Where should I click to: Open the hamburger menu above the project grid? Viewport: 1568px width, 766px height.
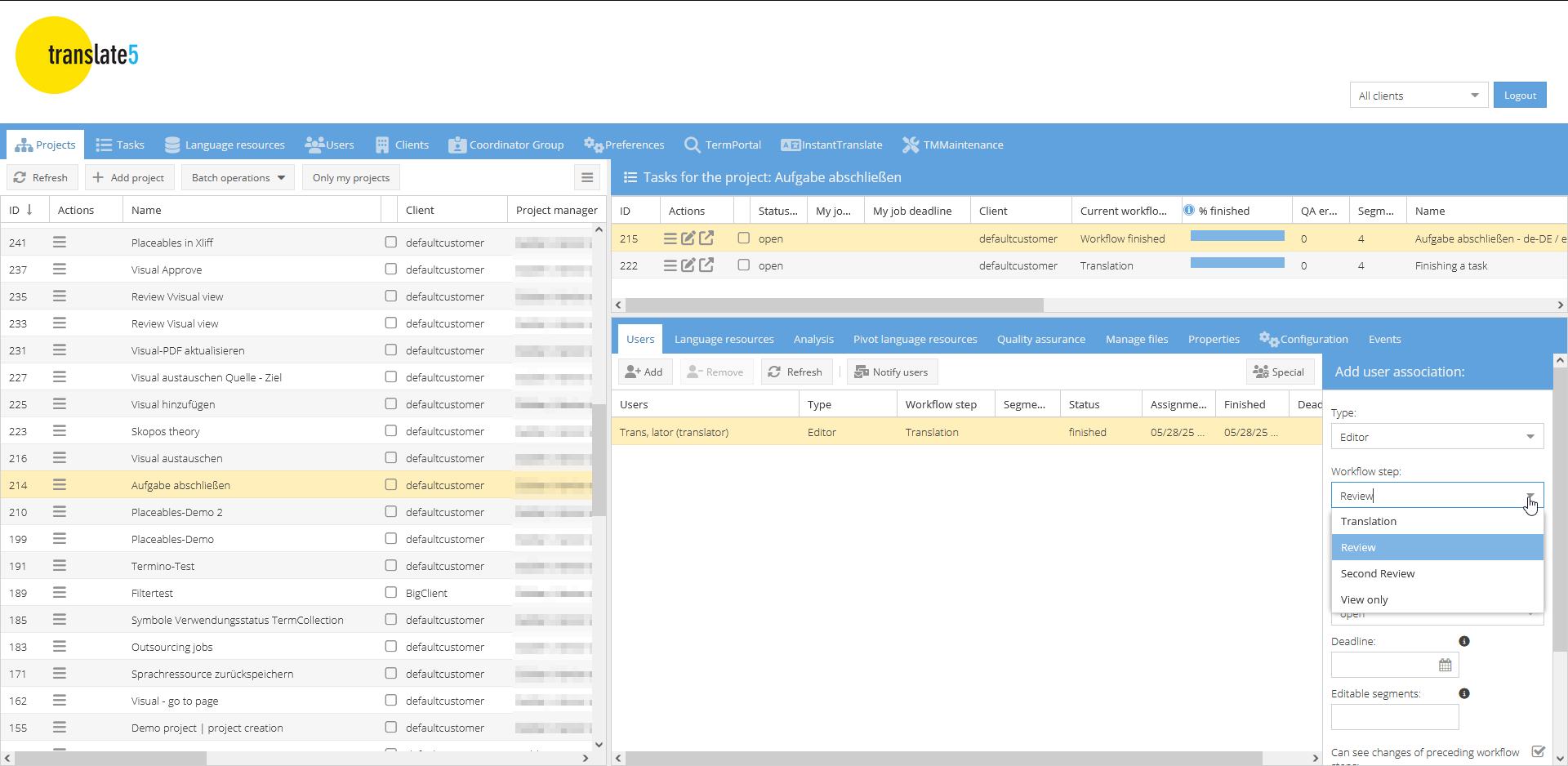point(586,177)
